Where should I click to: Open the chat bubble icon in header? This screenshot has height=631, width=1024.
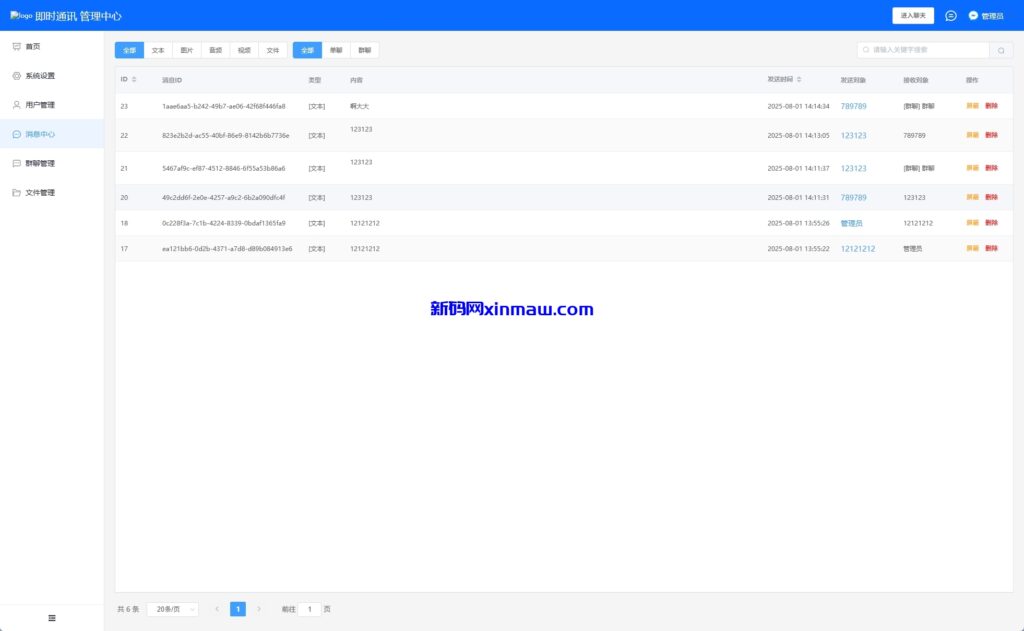coord(950,16)
